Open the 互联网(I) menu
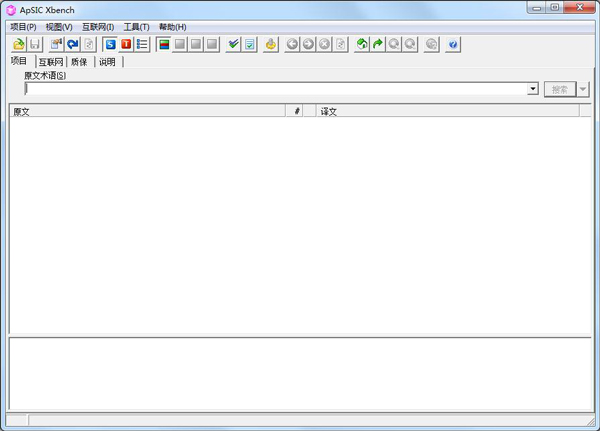This screenshot has height=431, width=600. pos(98,27)
